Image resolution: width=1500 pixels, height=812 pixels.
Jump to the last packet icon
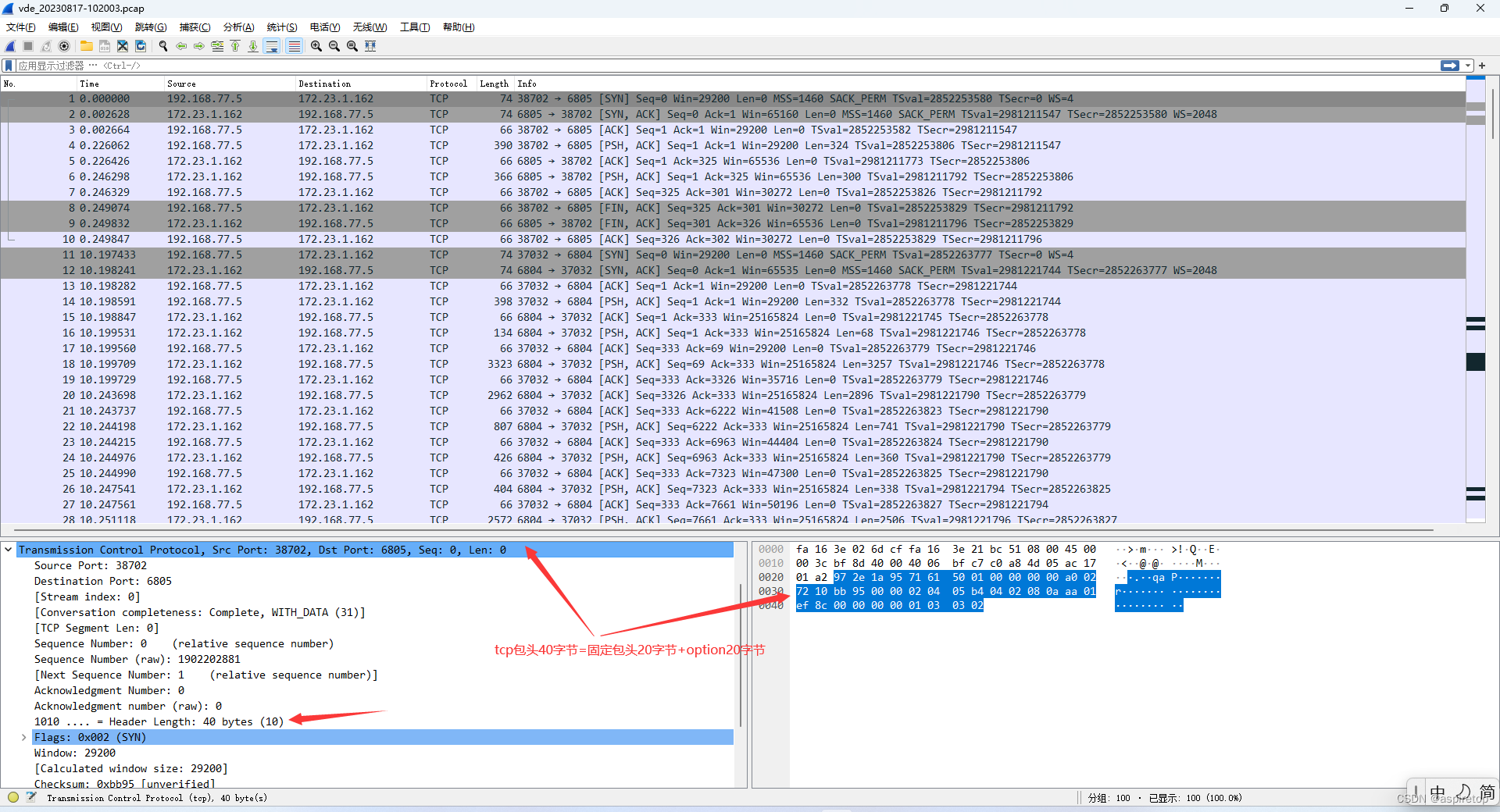click(253, 46)
